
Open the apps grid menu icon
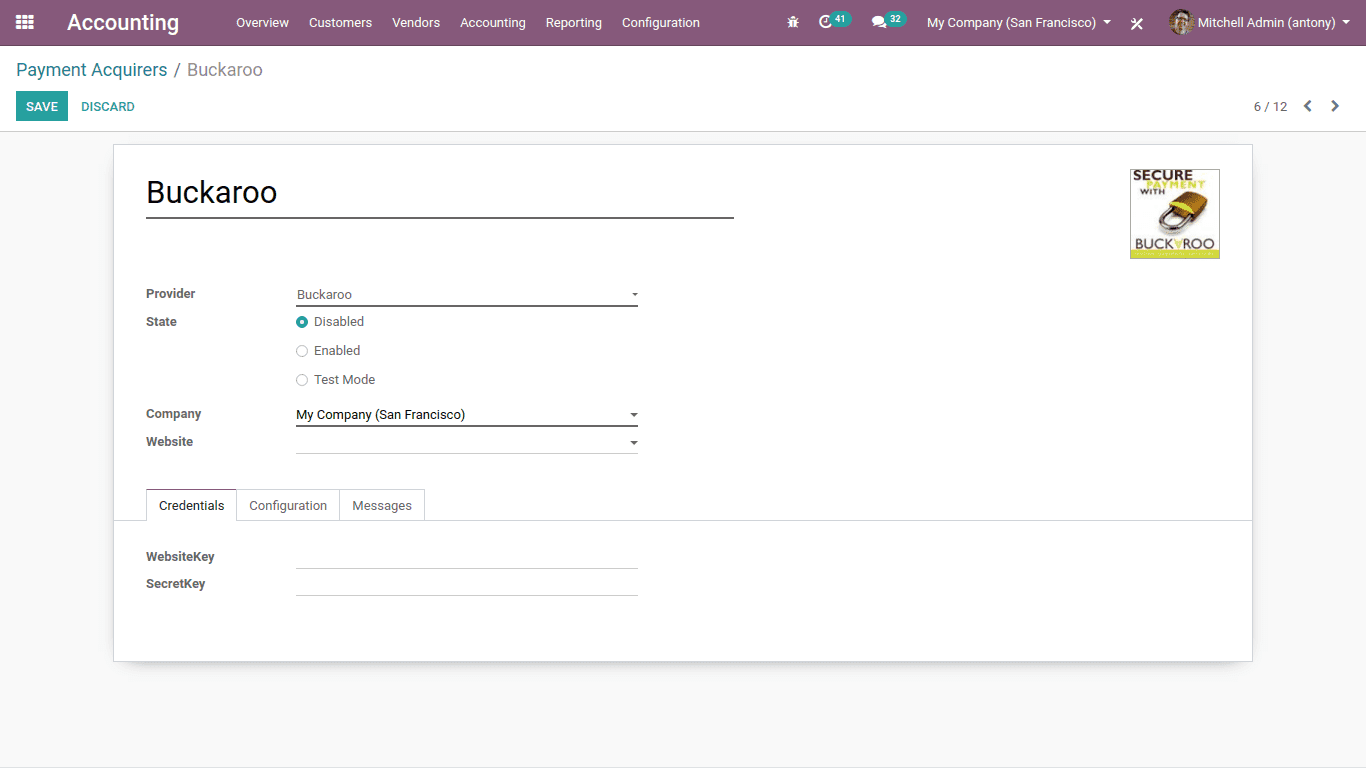point(25,22)
